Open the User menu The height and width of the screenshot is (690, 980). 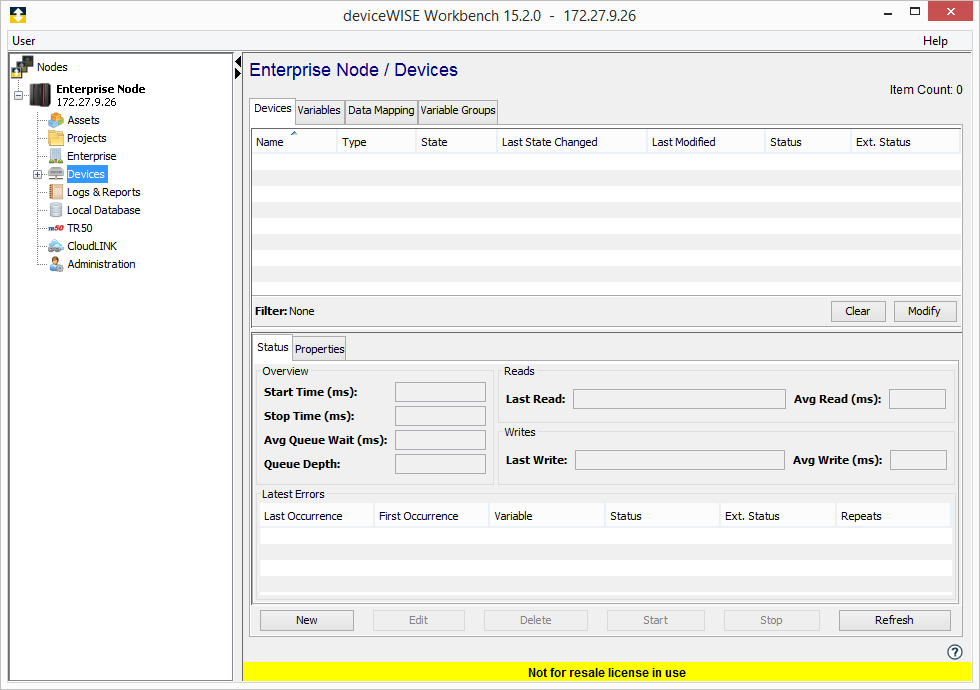[x=24, y=41]
